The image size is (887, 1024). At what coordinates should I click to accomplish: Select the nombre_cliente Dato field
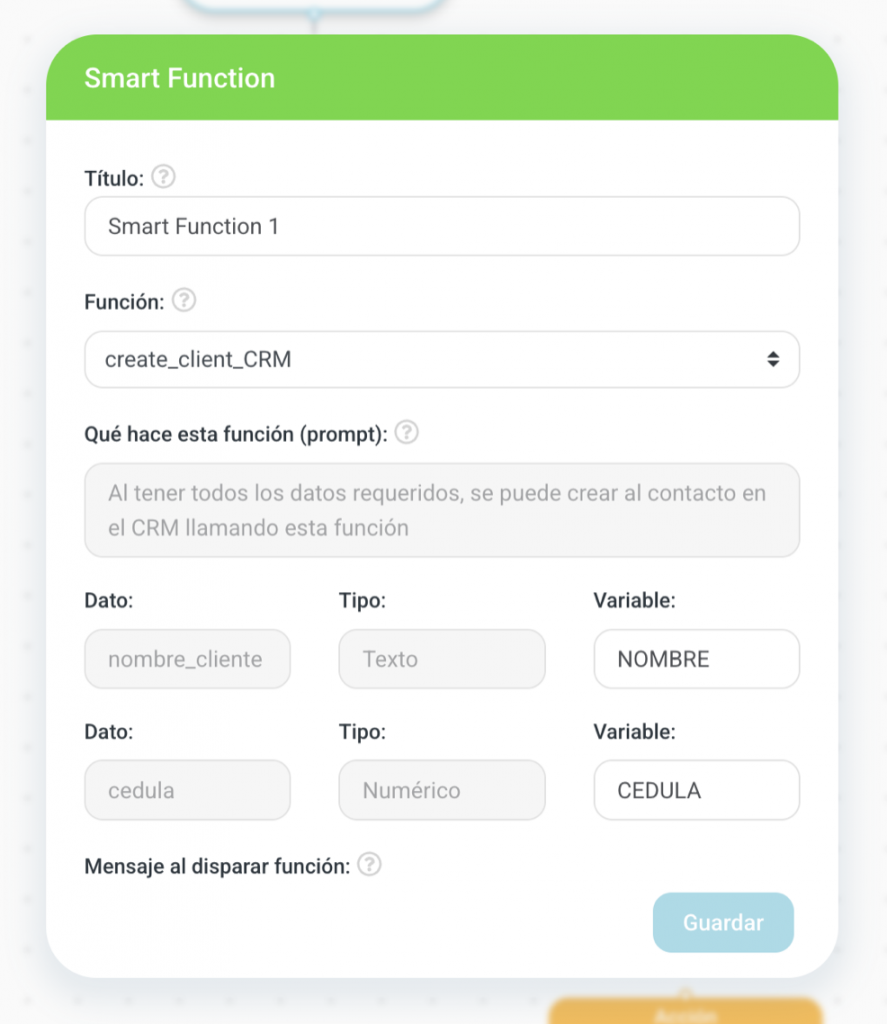click(x=187, y=659)
